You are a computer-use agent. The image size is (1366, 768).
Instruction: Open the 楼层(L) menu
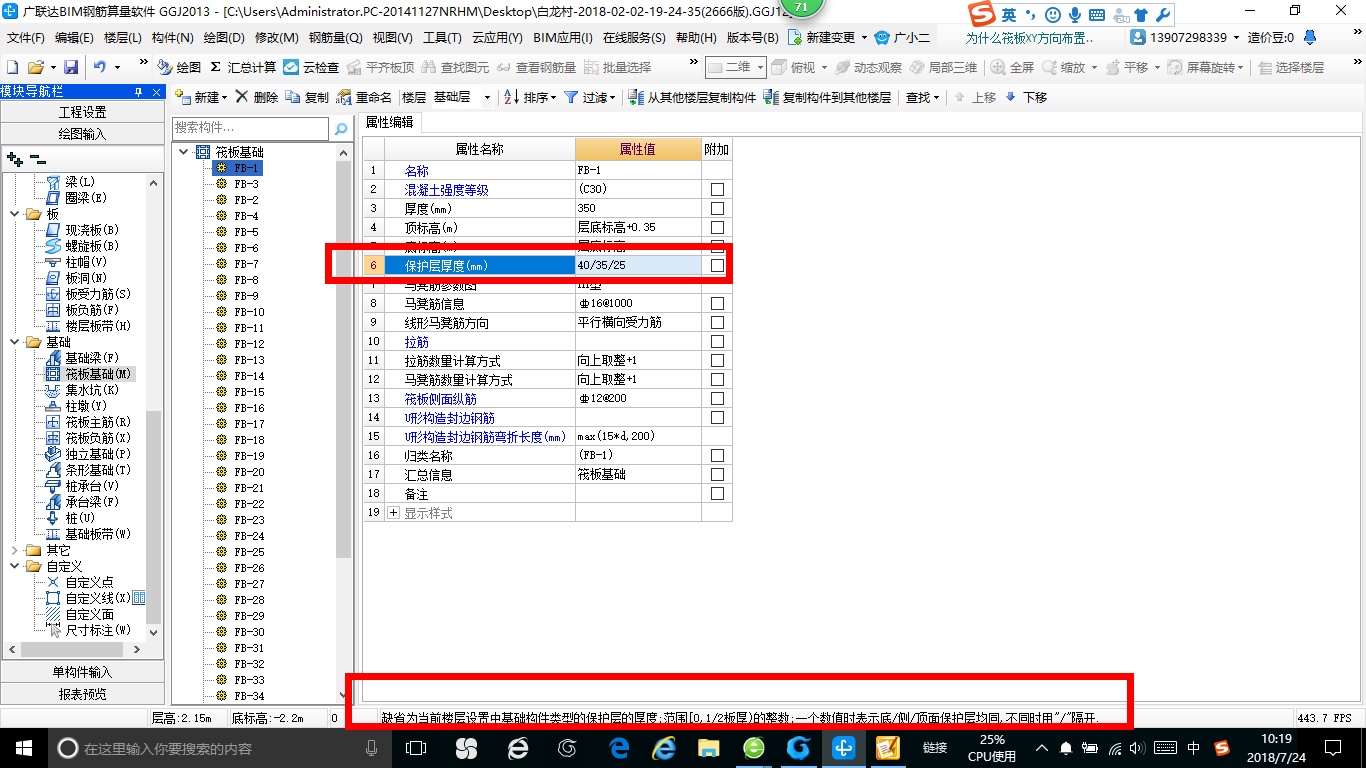coord(123,37)
